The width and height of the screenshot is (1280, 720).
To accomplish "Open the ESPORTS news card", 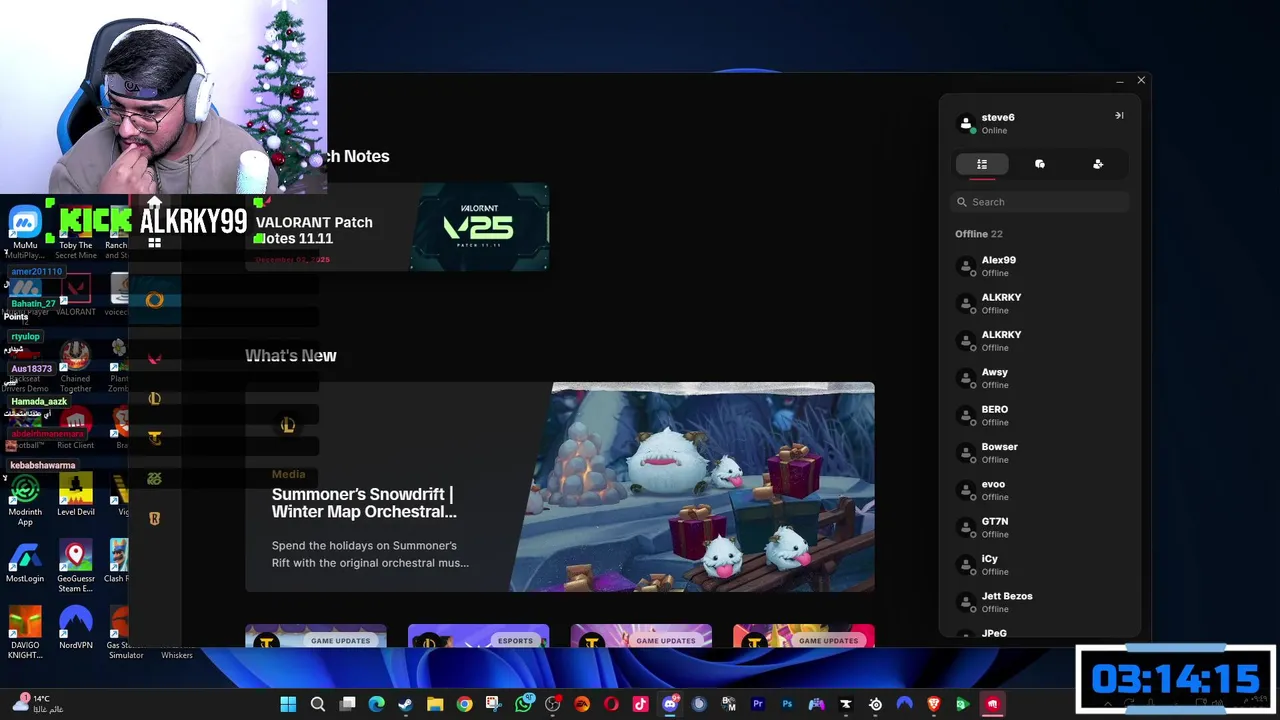I will click(x=478, y=637).
